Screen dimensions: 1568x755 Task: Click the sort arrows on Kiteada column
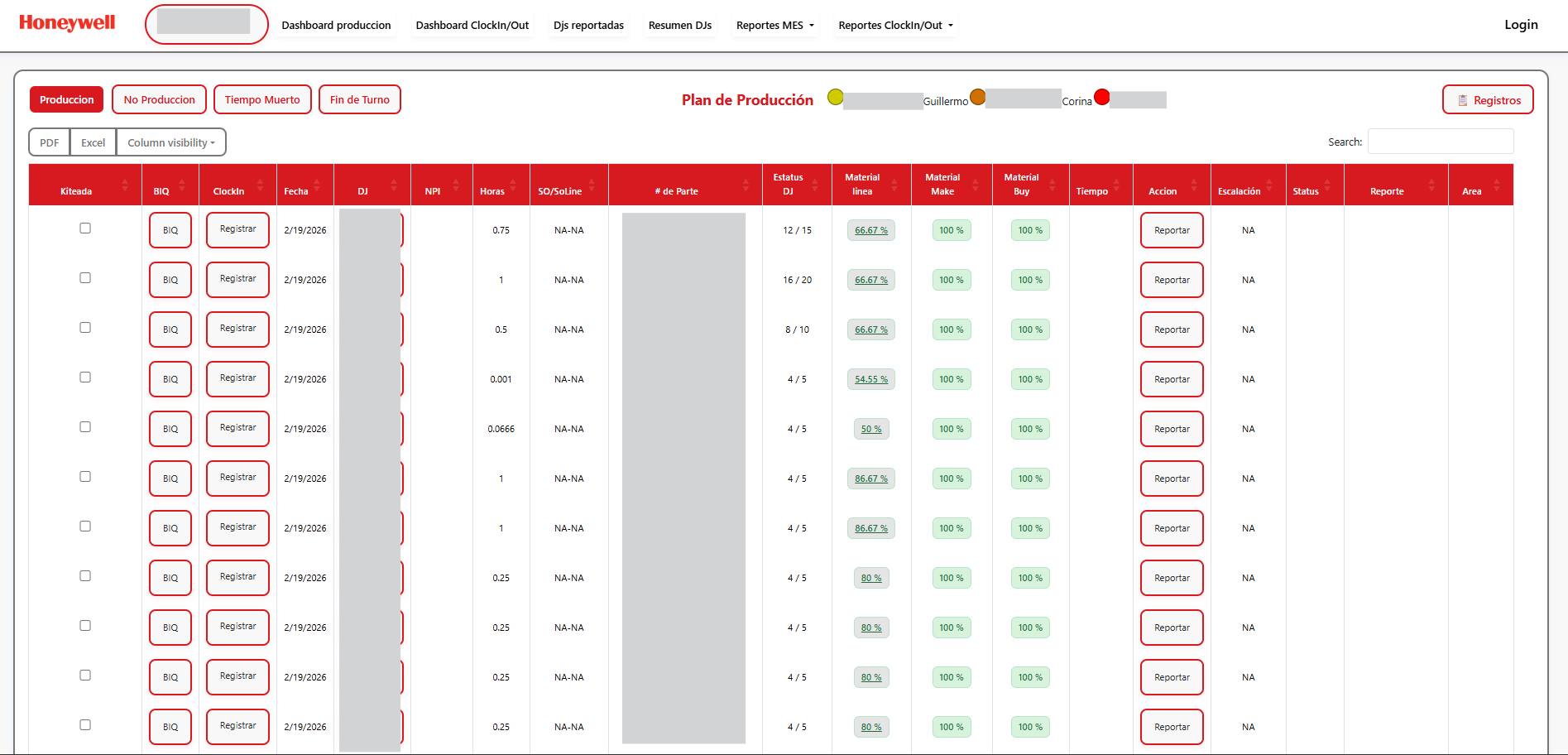tap(125, 185)
